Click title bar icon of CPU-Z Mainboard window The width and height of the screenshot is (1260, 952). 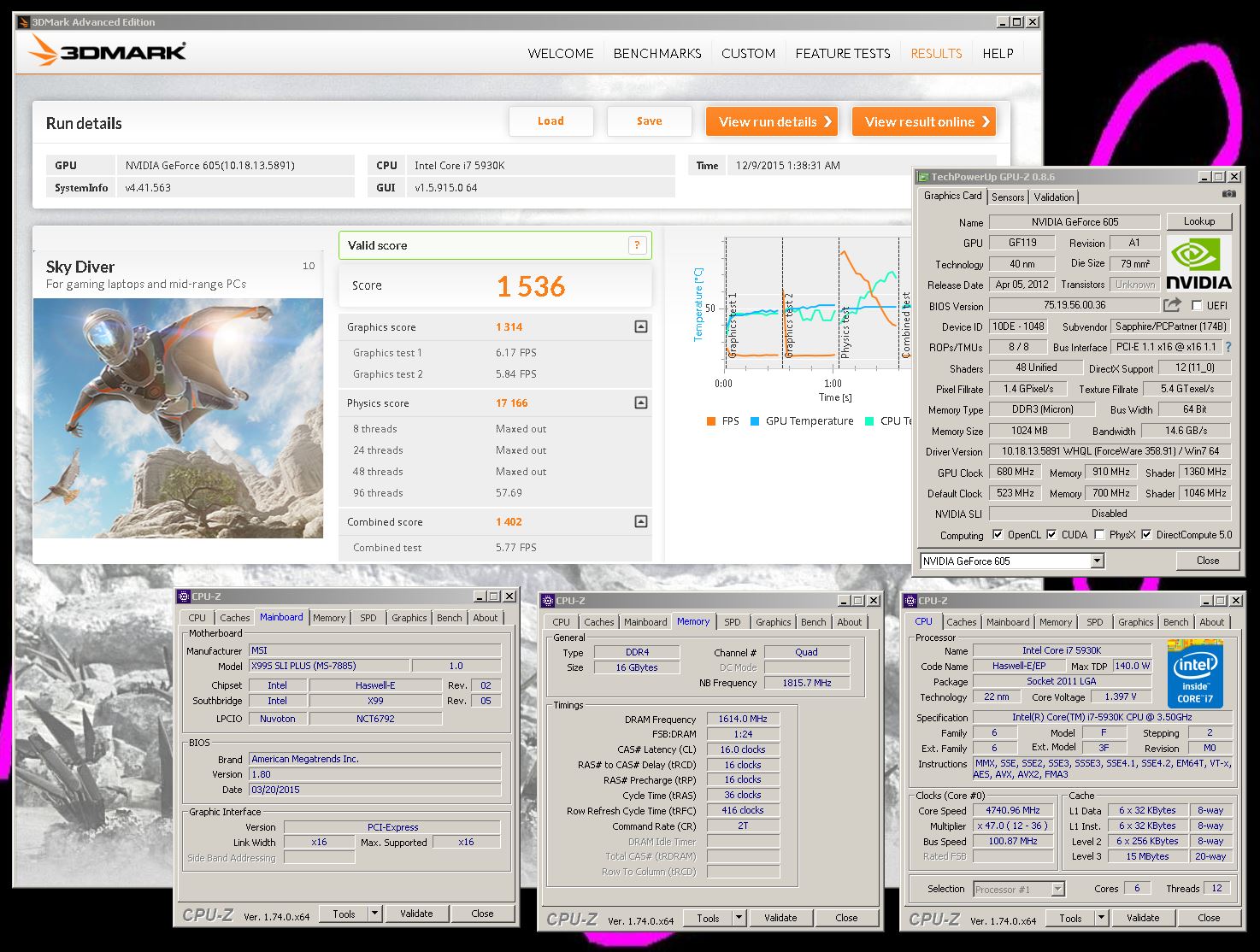tap(184, 596)
